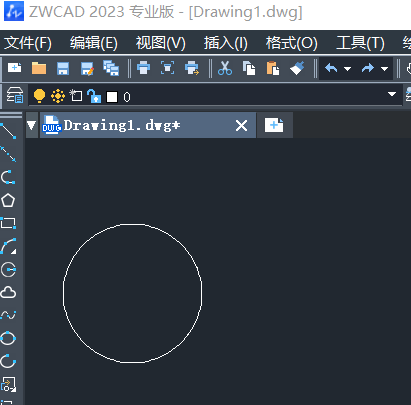Open the redo history dropdown arrow
This screenshot has height=405, width=411.
384,69
